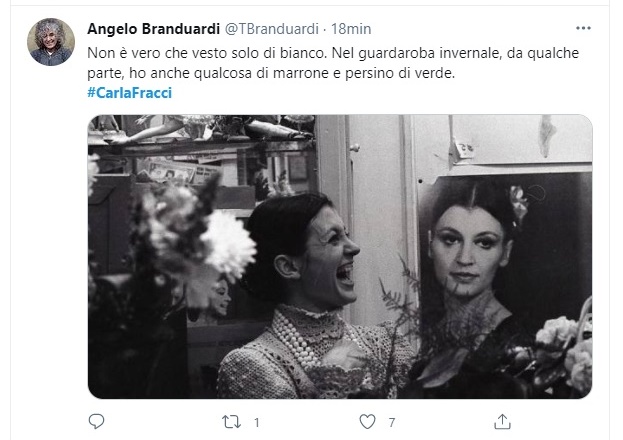623x440 pixels.
Task: Open the @TBranduardi handle link
Action: [272, 29]
